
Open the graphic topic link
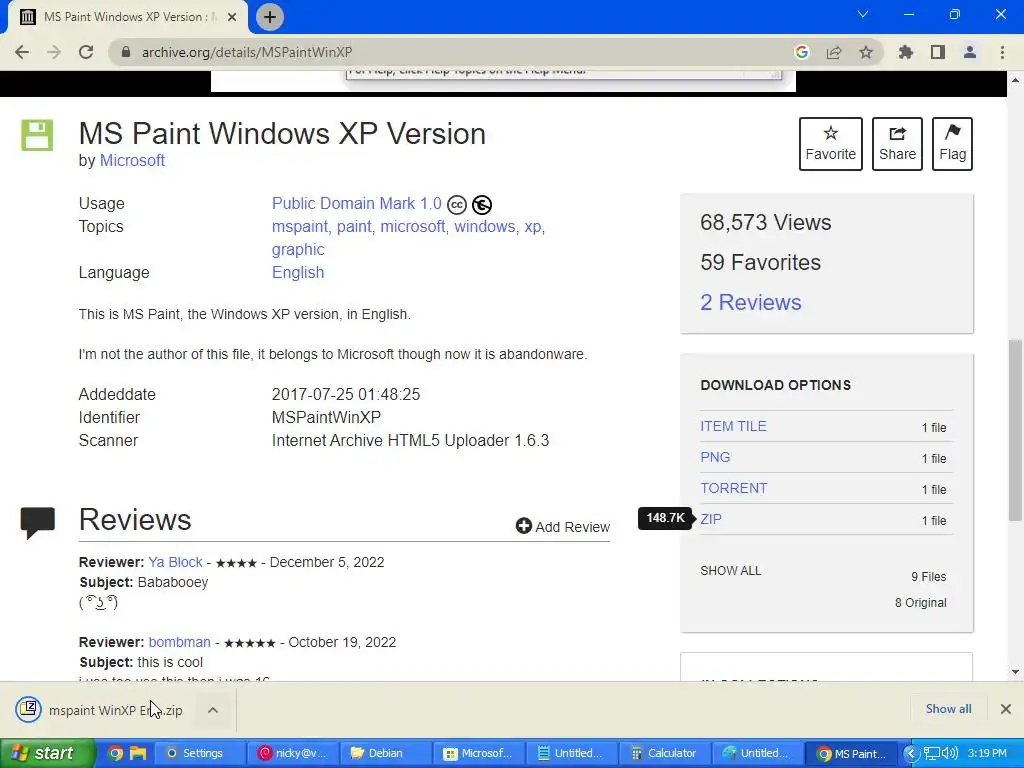coord(298,250)
